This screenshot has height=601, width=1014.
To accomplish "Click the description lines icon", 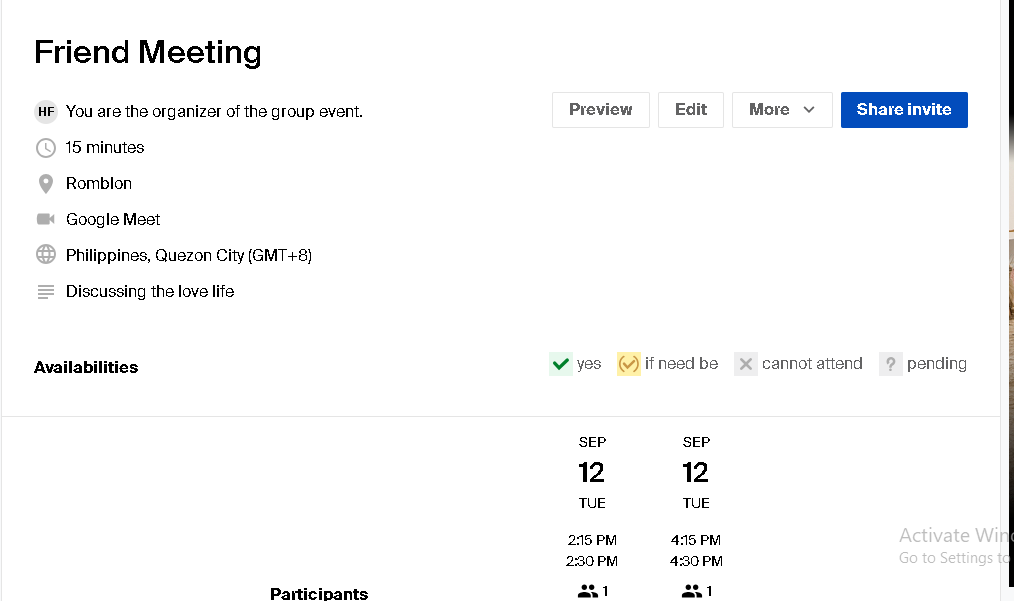I will (46, 292).
